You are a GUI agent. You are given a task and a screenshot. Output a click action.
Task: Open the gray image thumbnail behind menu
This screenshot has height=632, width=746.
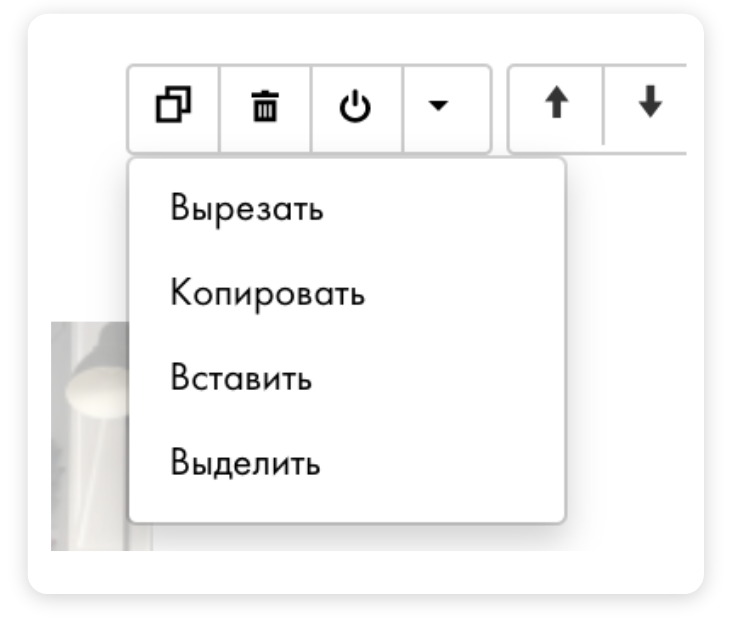(89, 436)
